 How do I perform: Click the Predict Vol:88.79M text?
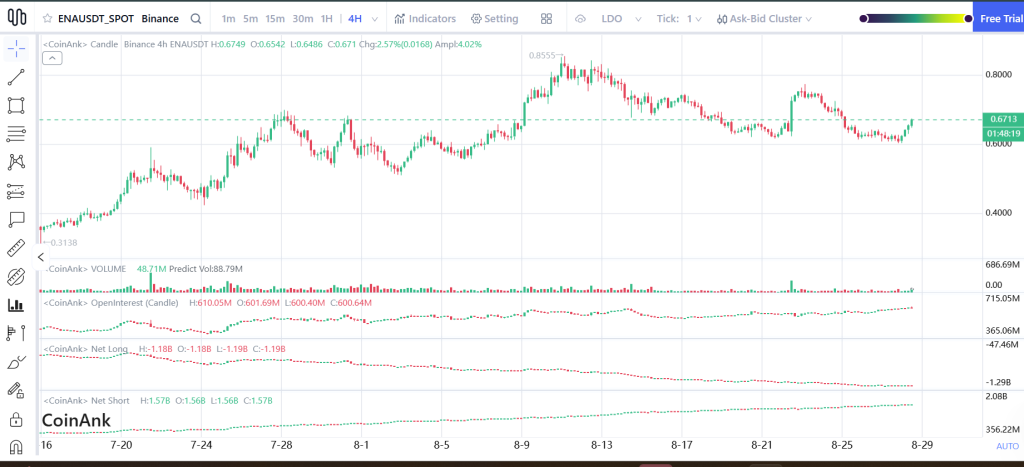[206, 268]
